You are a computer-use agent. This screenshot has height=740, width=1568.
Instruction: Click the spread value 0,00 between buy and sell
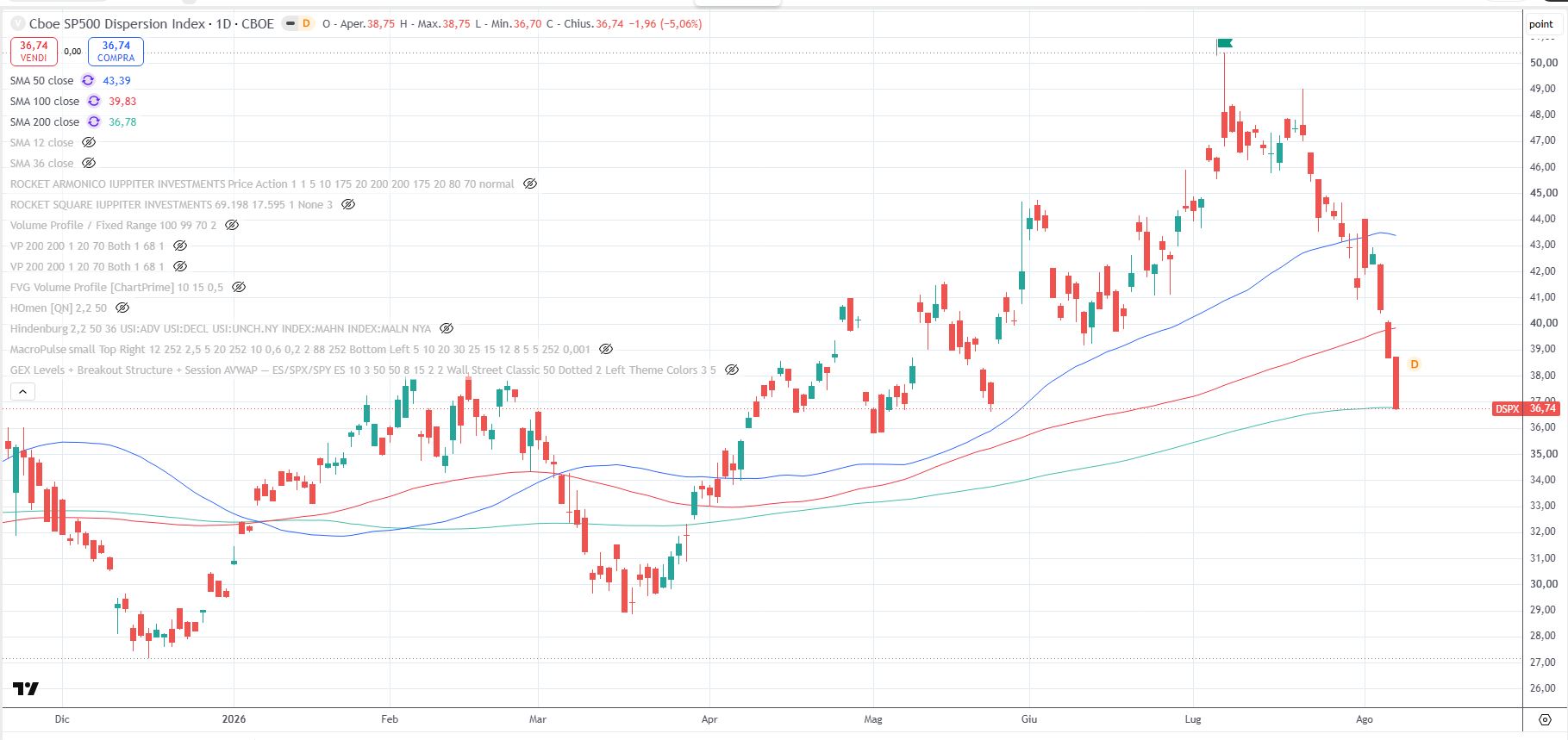[72, 52]
